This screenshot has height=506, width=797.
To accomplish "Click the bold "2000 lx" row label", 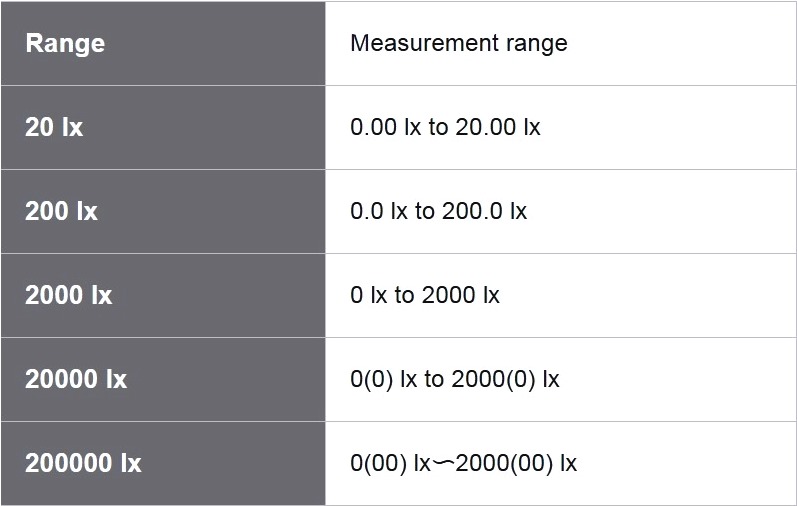I will coord(68,296).
